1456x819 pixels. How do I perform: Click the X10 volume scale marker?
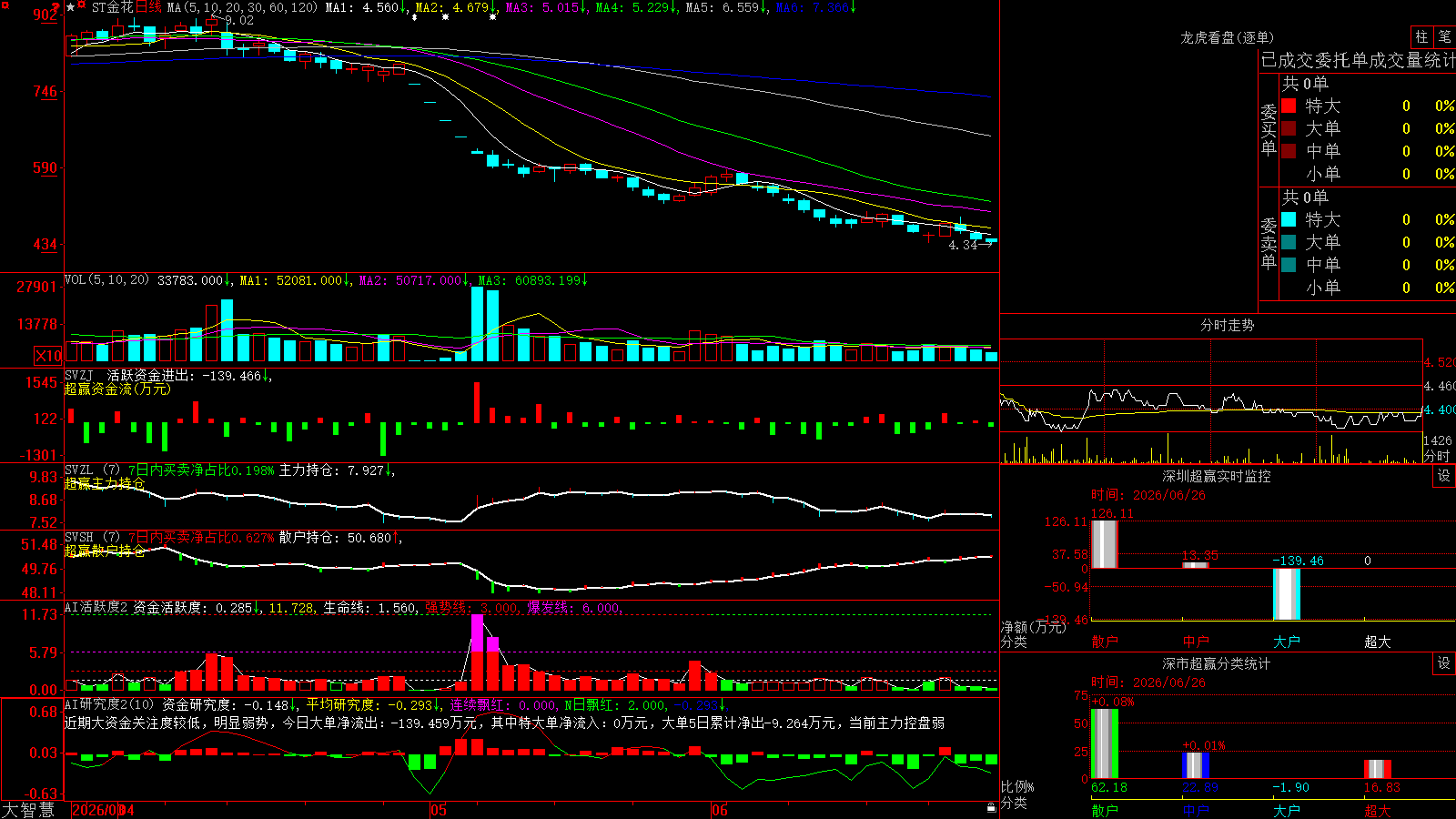pyautogui.click(x=48, y=356)
